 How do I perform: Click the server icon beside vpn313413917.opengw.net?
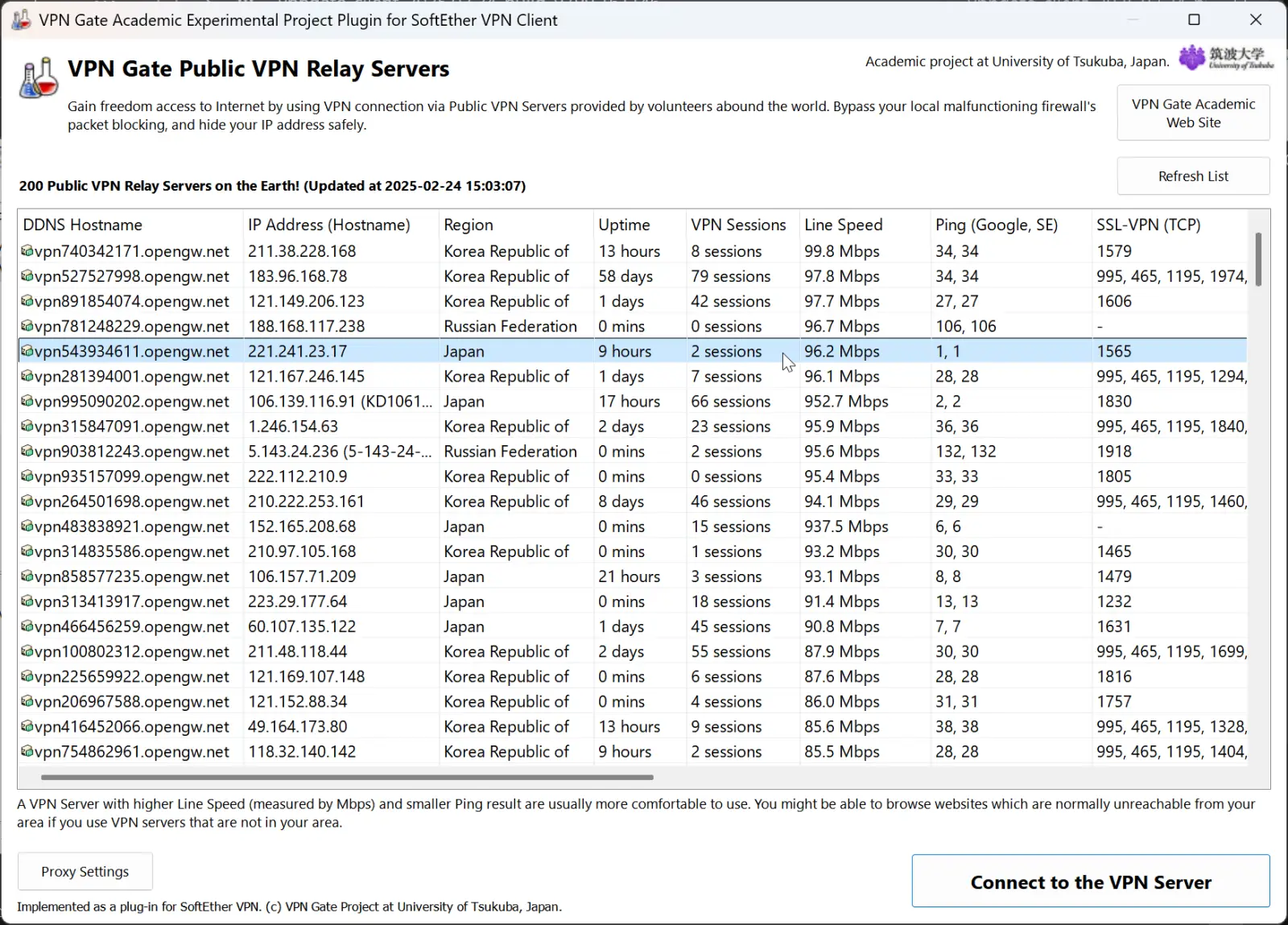pyautogui.click(x=27, y=601)
